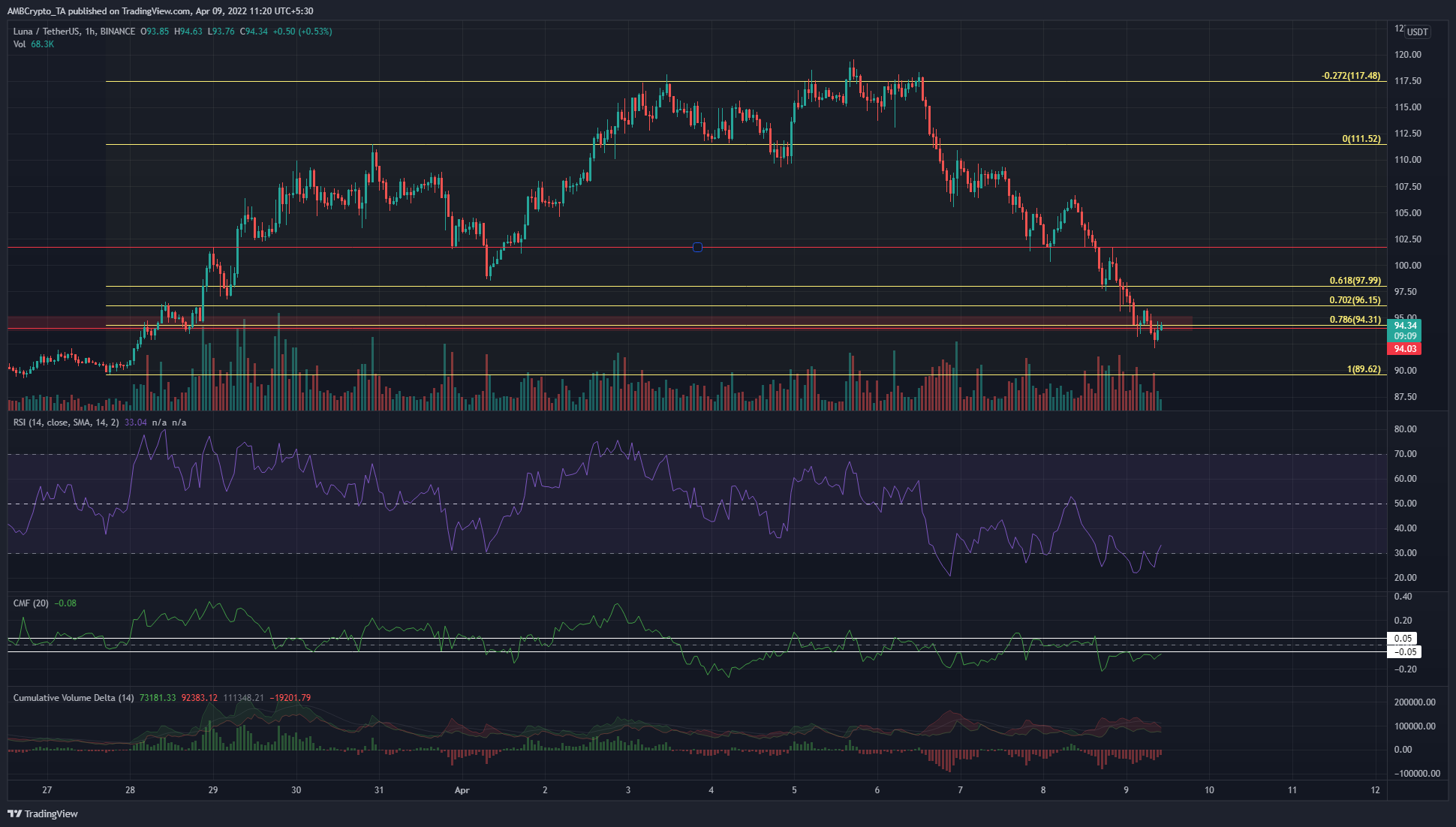Click the CVD value 92383.12
Image resolution: width=1456 pixels, height=827 pixels.
click(199, 698)
